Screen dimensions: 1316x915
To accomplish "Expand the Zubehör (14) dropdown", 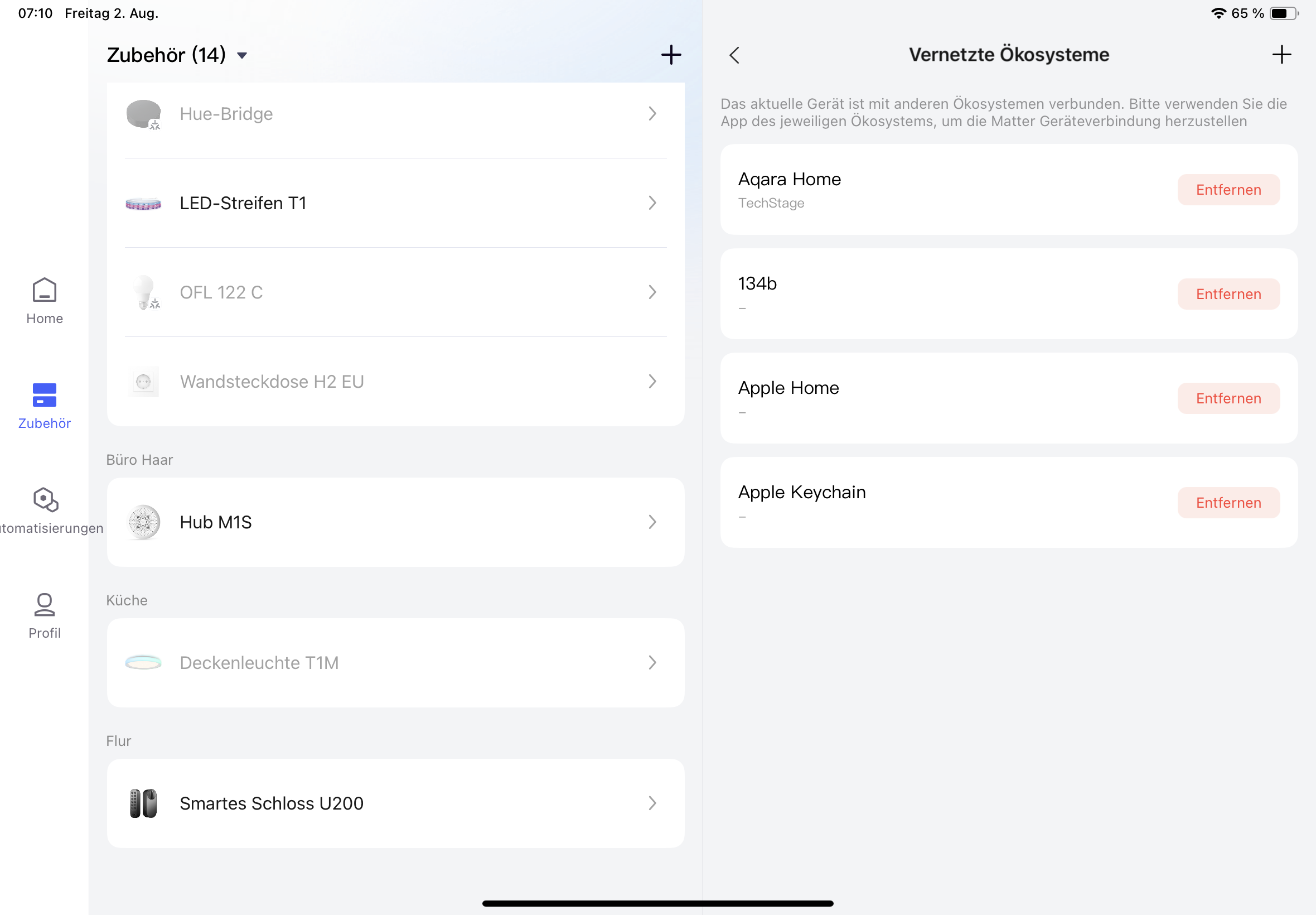I will [x=242, y=56].
